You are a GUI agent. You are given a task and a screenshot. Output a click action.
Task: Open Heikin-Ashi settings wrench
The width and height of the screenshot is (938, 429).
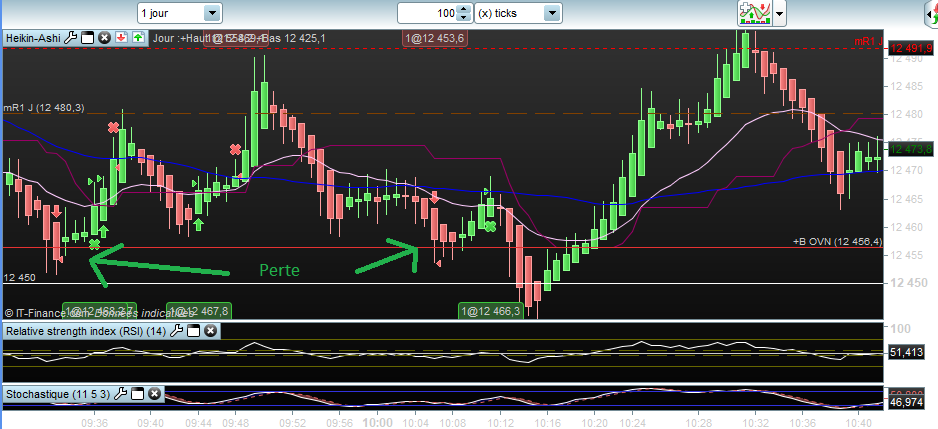tap(70, 38)
